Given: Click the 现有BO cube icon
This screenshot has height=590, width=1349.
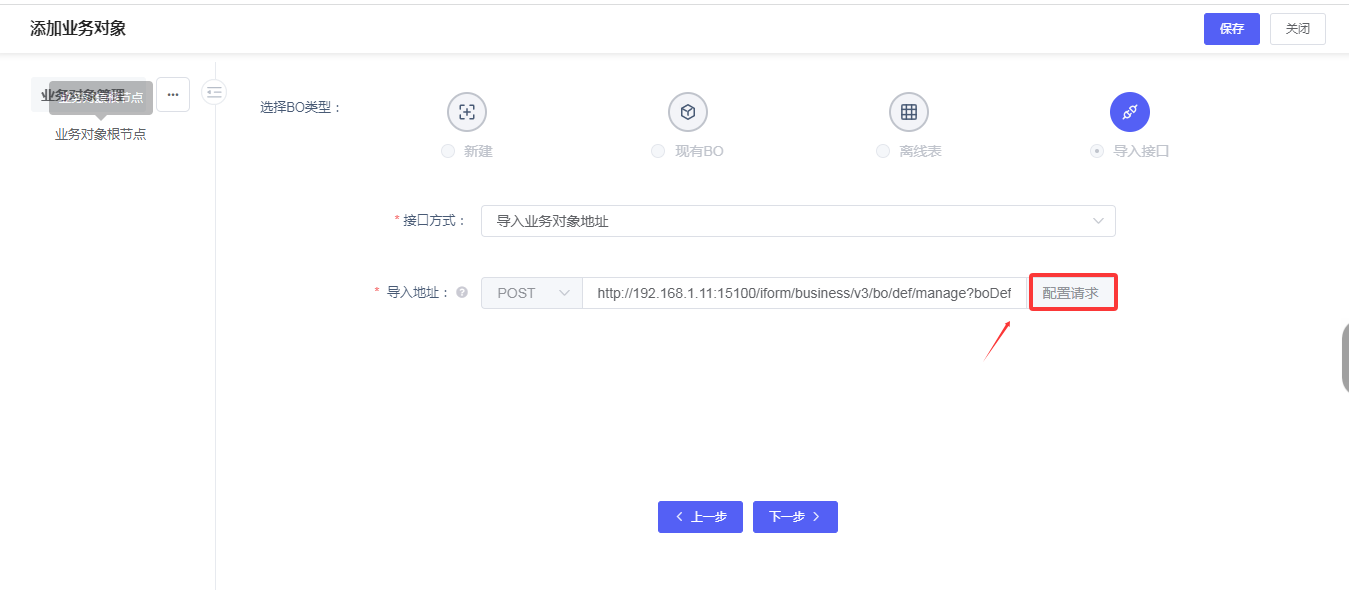Looking at the screenshot, I should point(688,112).
